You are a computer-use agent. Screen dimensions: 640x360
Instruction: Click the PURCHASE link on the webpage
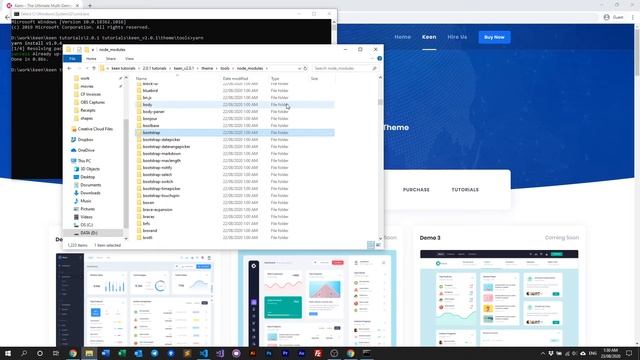(x=416, y=190)
